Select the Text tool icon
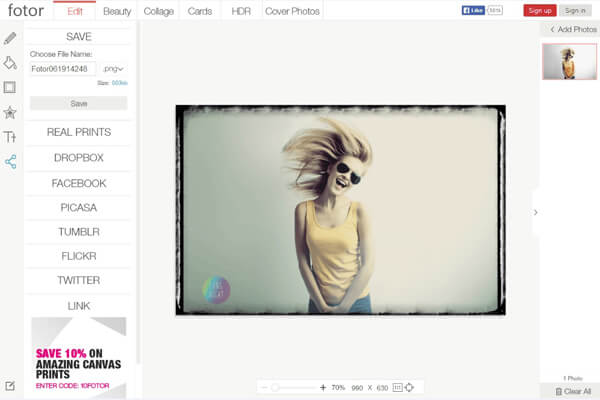This screenshot has height=400, width=600. tap(10, 137)
